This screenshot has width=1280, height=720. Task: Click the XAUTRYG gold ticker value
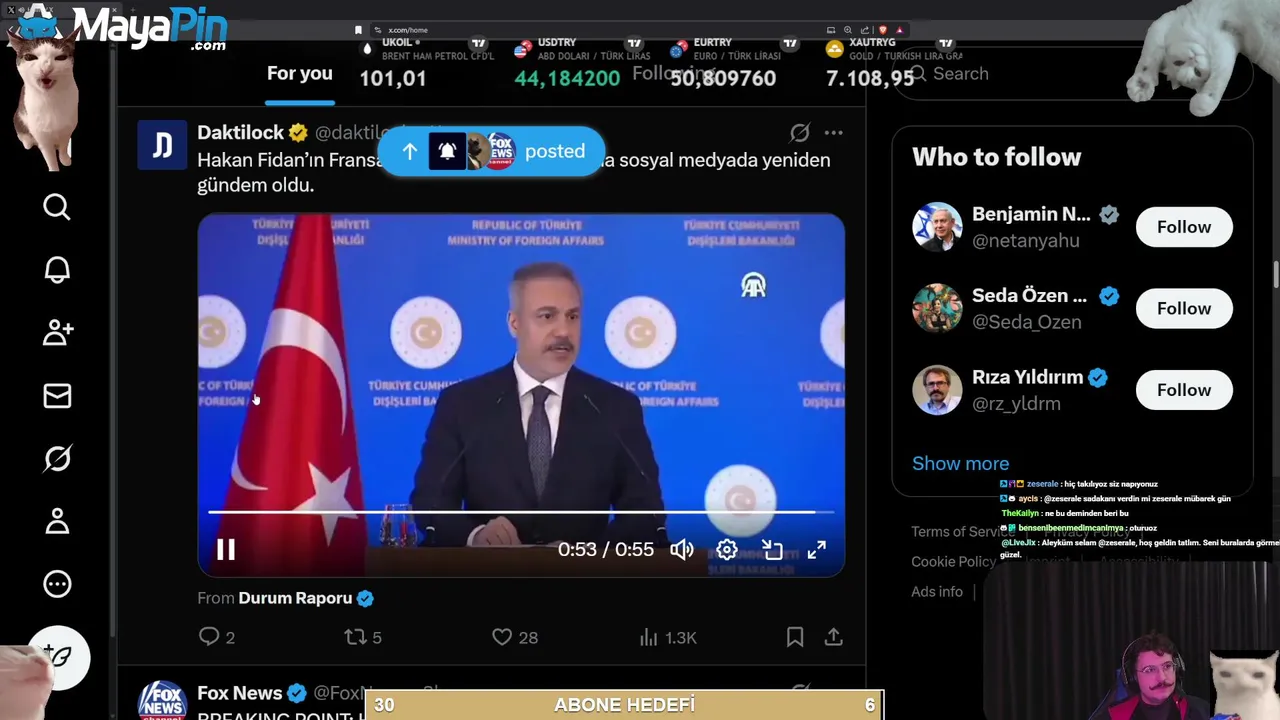coord(870,78)
